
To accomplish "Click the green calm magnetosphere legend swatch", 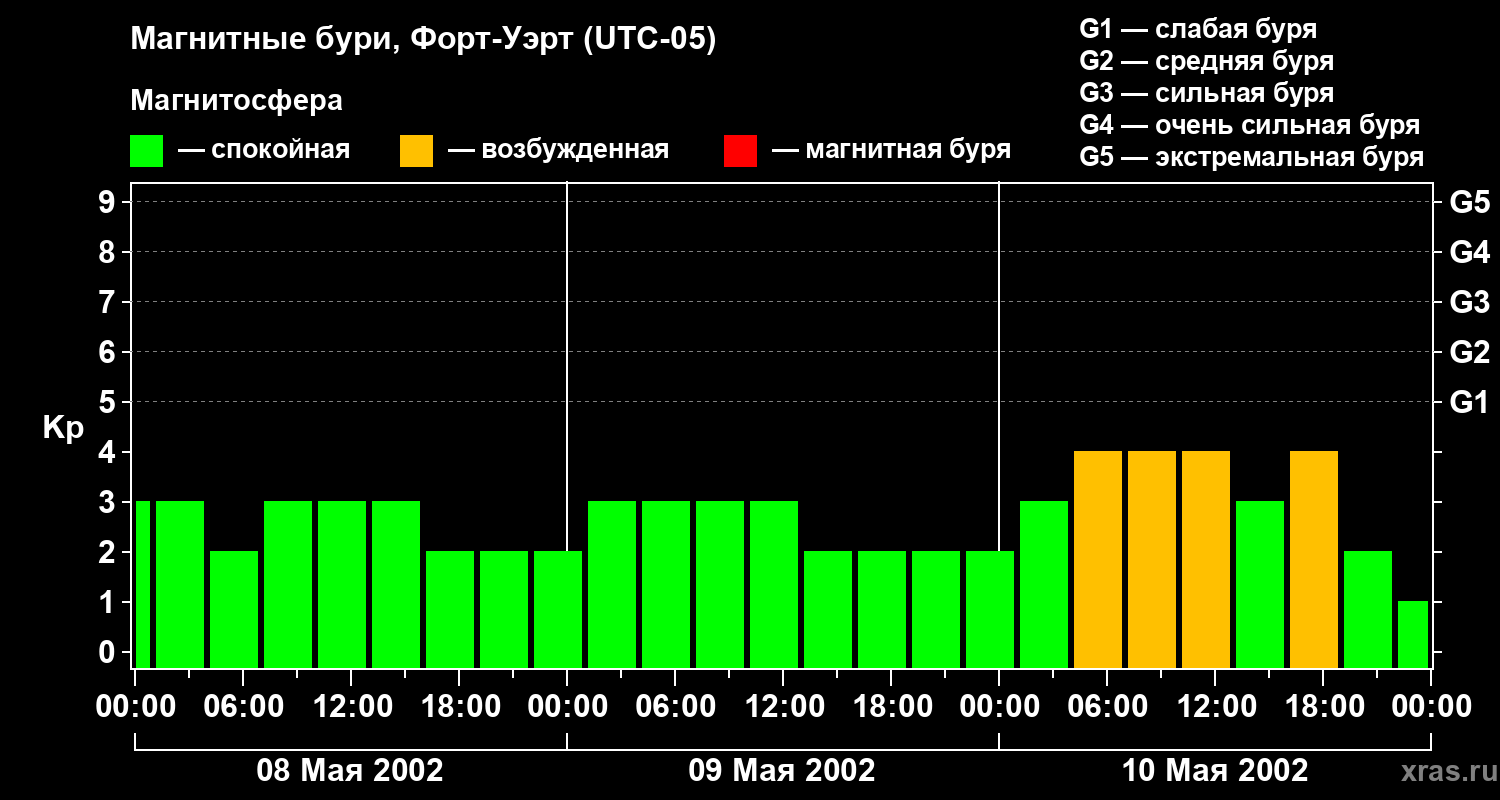I will [147, 151].
